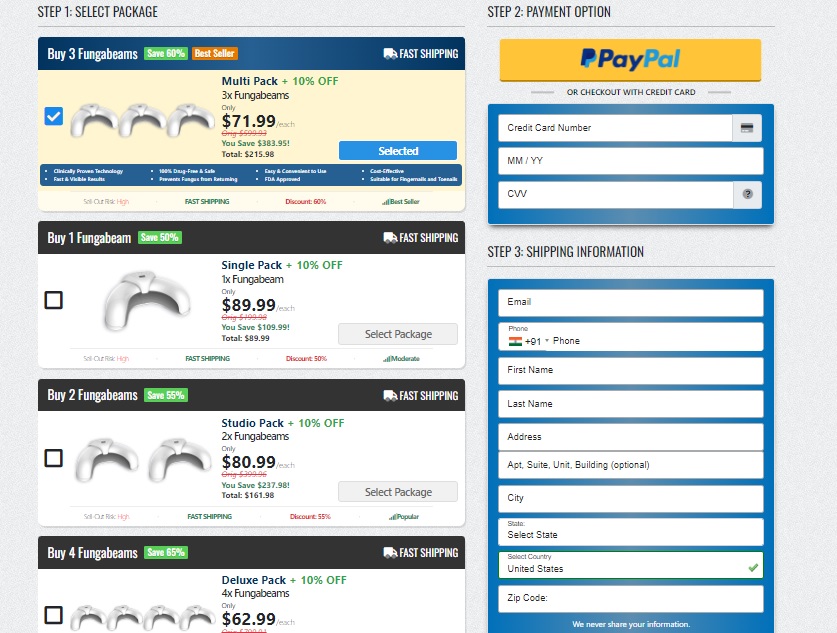Click the India flag icon in Phone field
Image resolution: width=837 pixels, height=633 pixels.
[514, 341]
